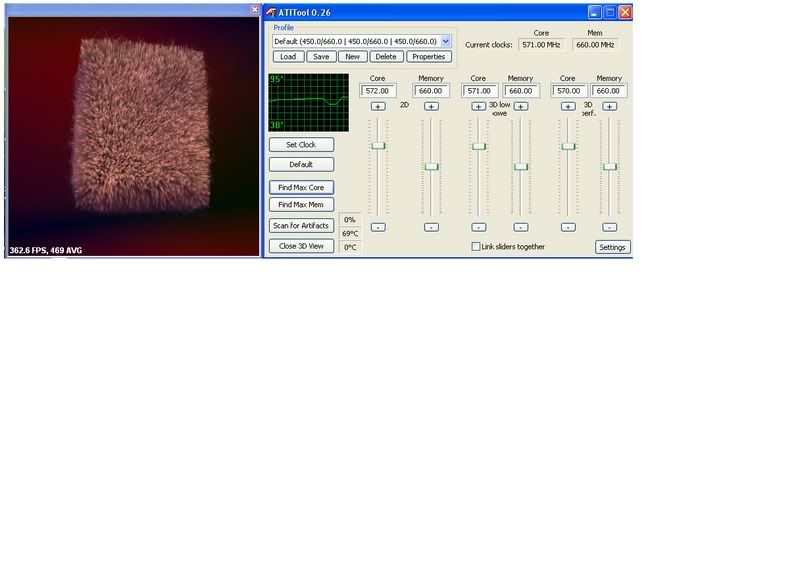Click the 3D perf Memory value field

tap(609, 91)
